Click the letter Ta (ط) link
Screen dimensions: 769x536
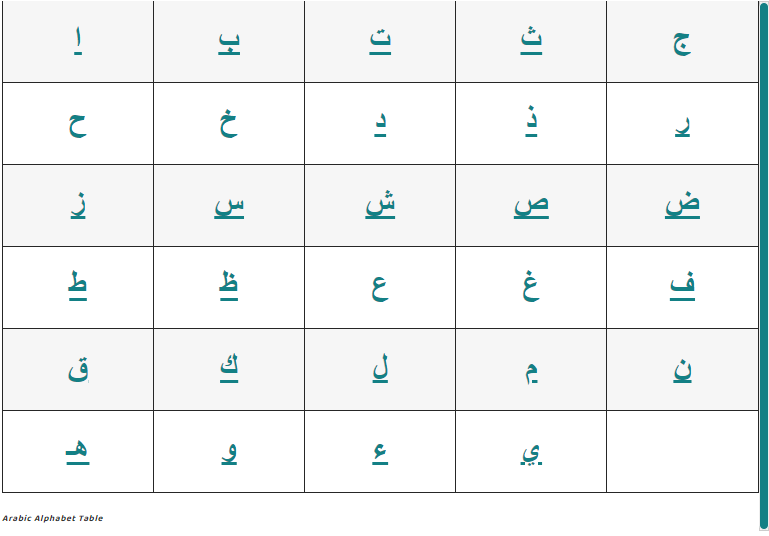coord(78,286)
